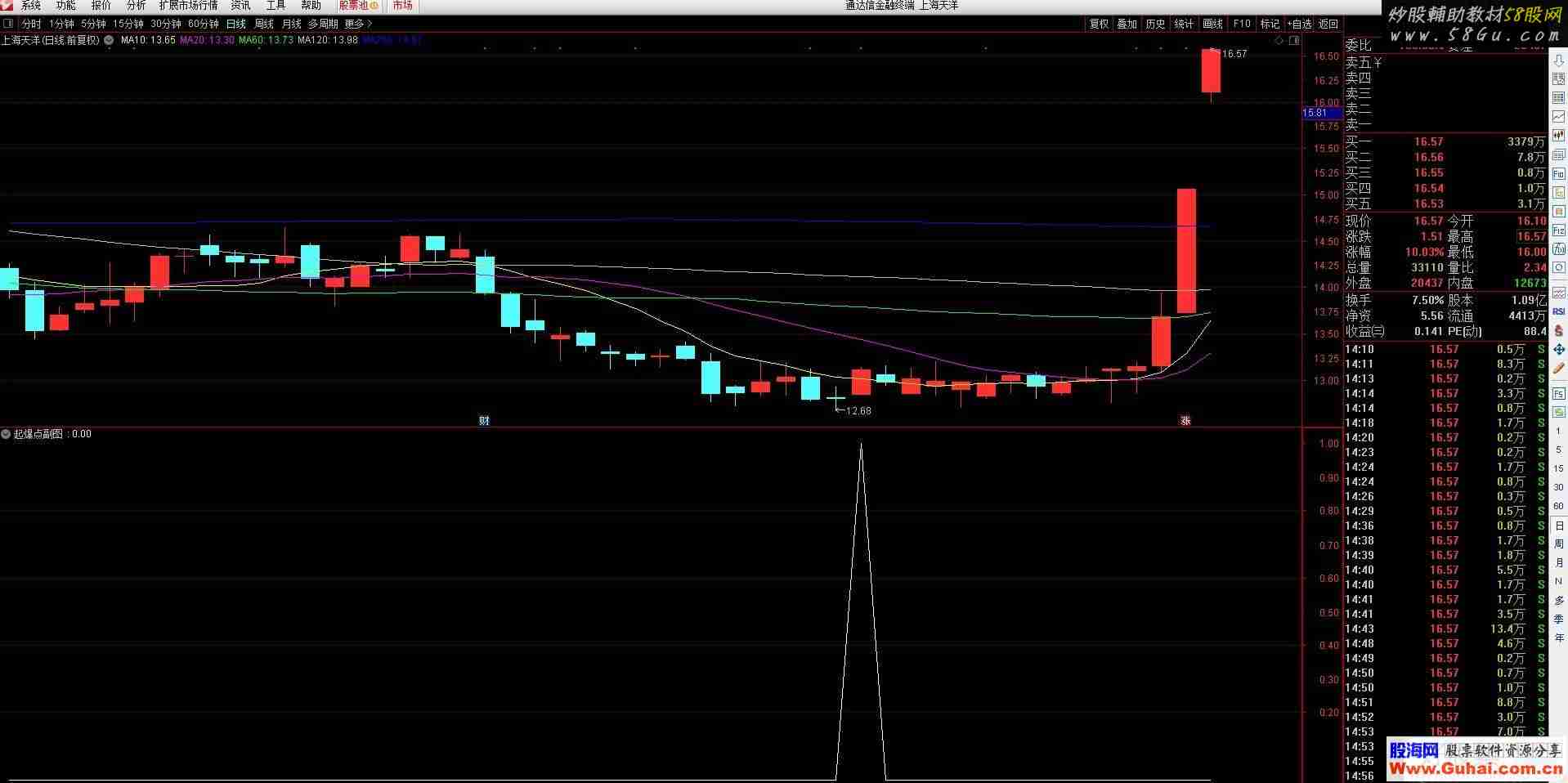
Task: Open the F10 company info sidebar icon
Action: 1558,174
